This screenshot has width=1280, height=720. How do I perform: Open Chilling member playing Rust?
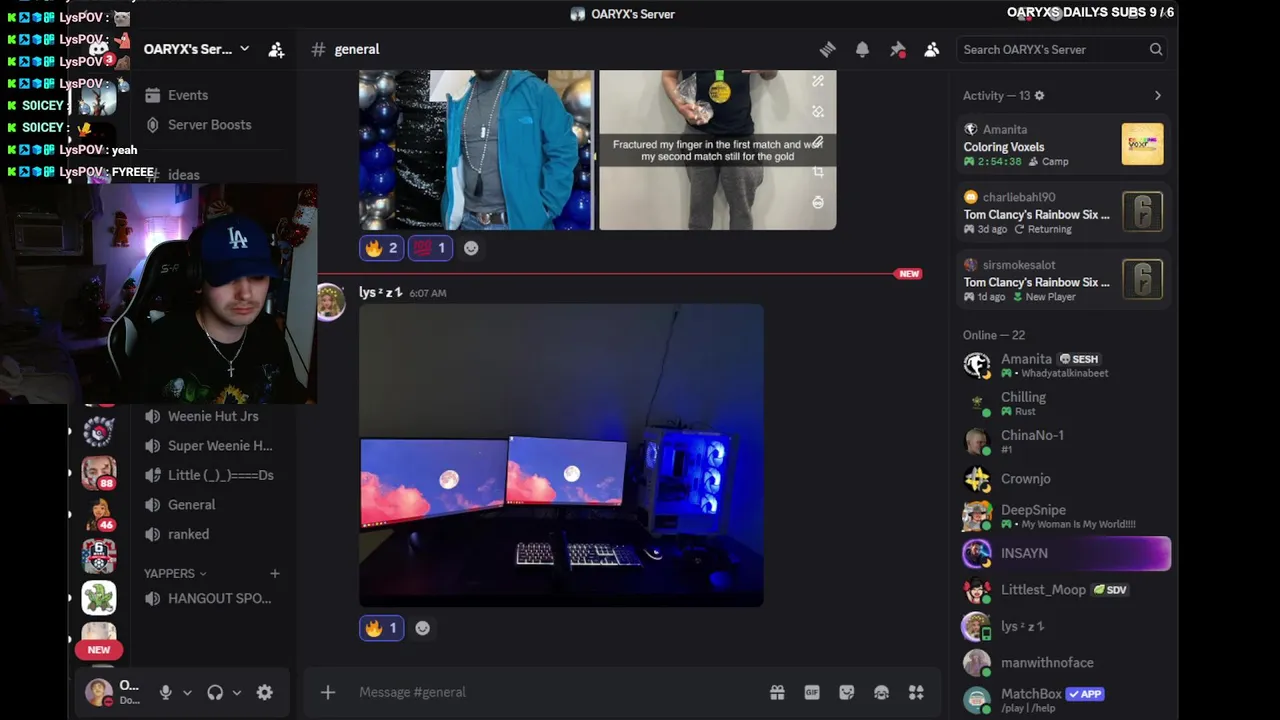(1065, 403)
